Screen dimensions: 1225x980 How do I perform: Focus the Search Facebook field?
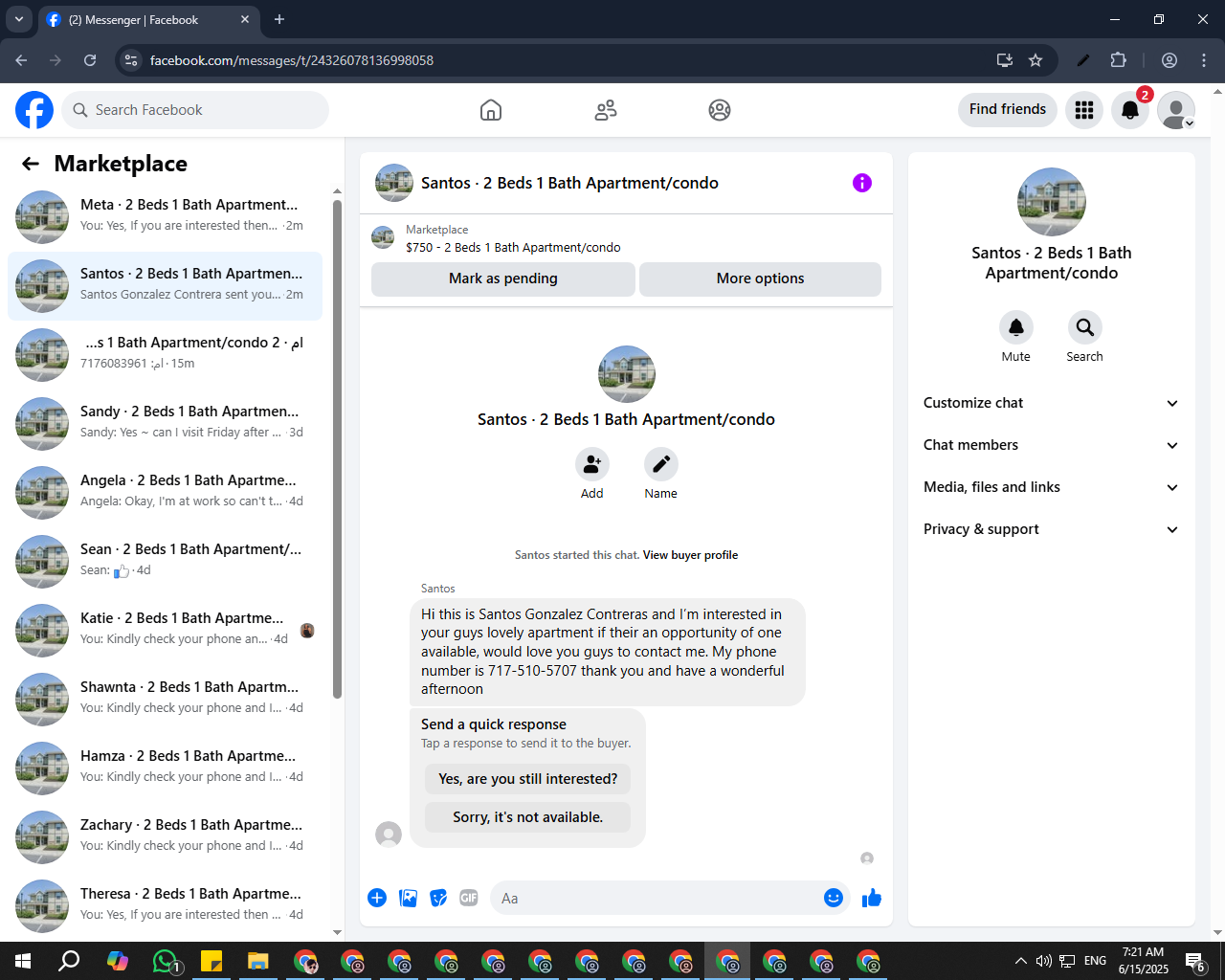click(x=195, y=110)
